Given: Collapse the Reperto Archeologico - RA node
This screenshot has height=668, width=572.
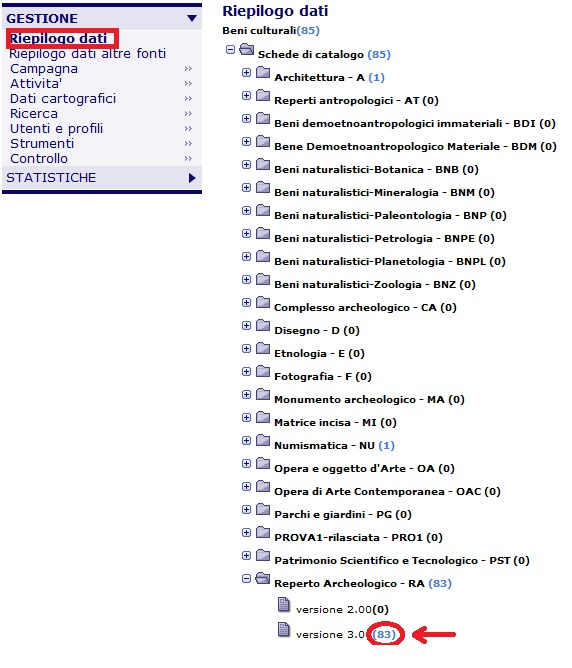Looking at the screenshot, I should 246,579.
